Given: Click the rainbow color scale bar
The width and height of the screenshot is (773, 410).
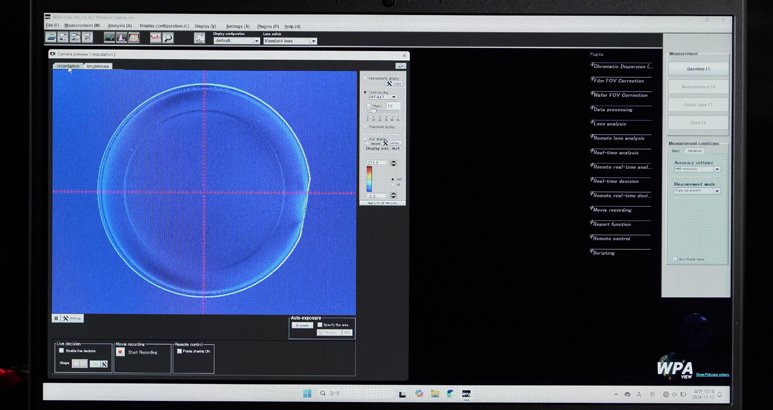Looking at the screenshot, I should pyautogui.click(x=369, y=178).
